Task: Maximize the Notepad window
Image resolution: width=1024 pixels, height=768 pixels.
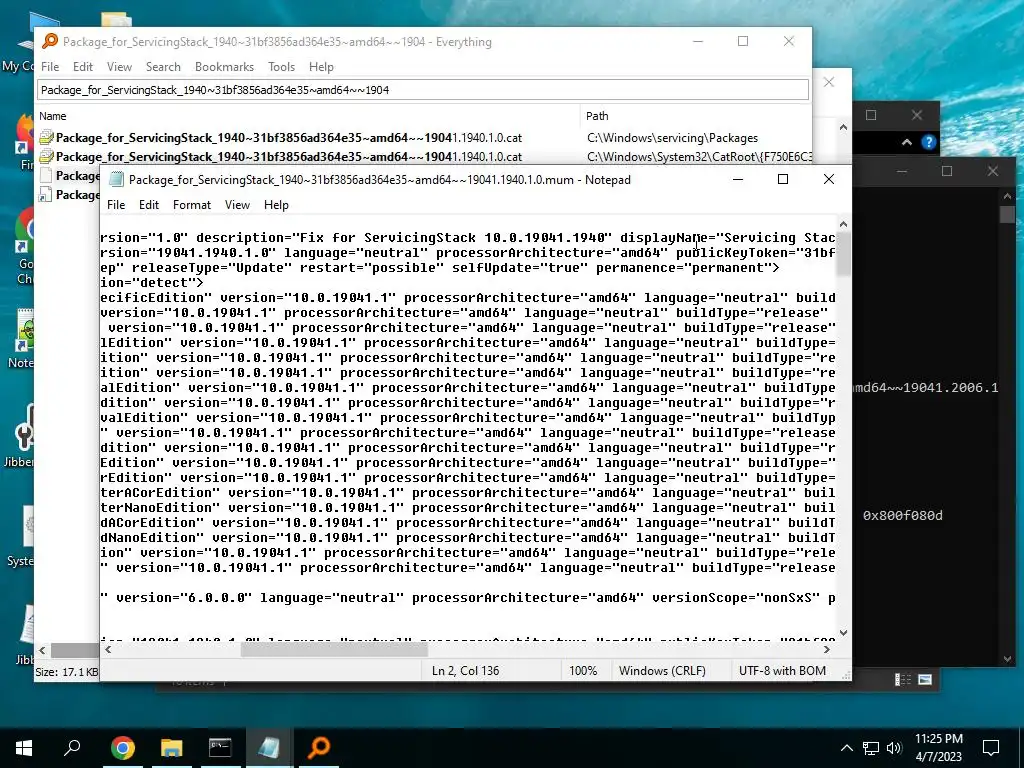Action: [783, 179]
